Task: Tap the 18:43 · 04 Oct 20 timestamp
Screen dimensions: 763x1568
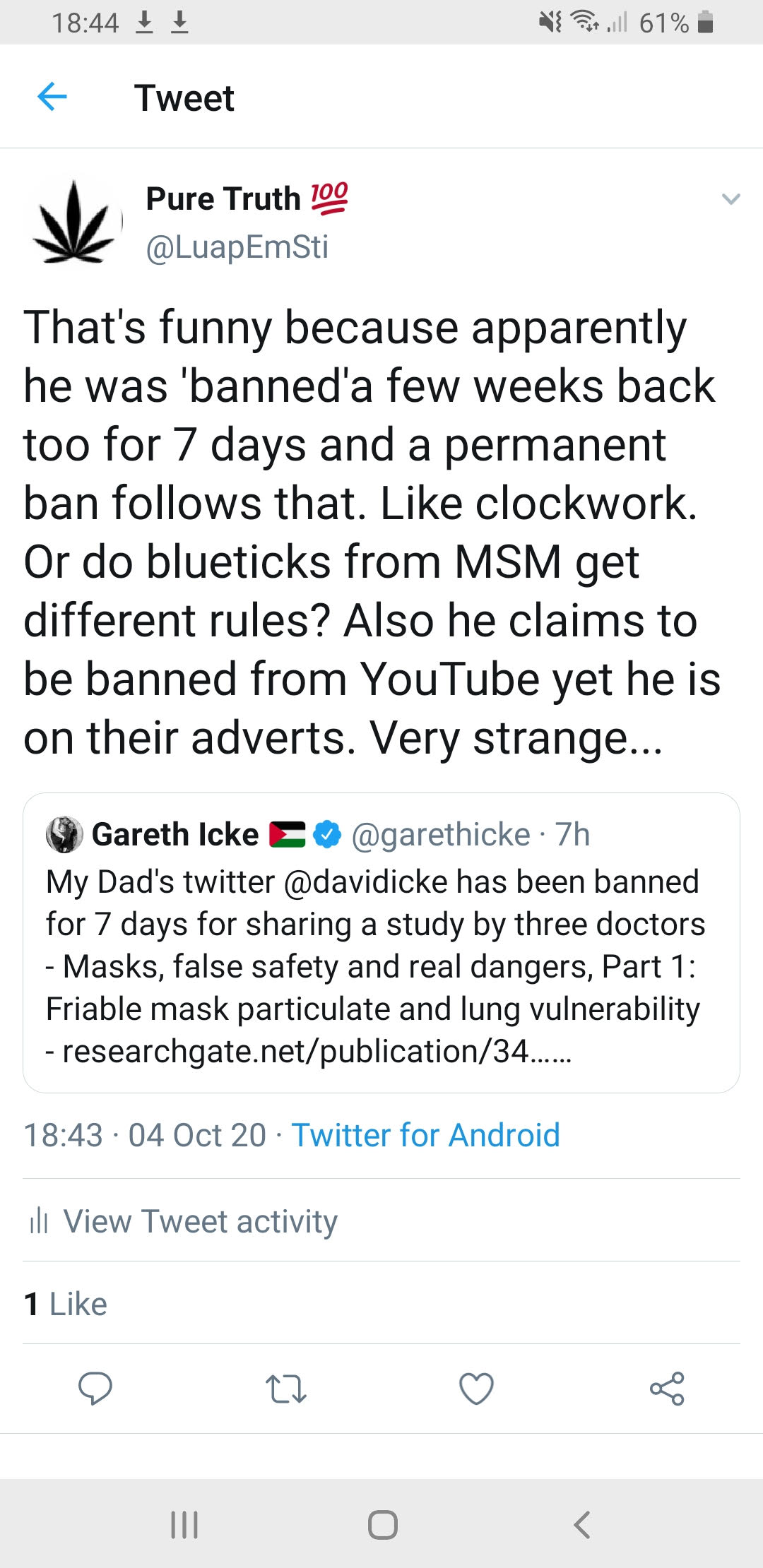Action: pyautogui.click(x=145, y=1135)
